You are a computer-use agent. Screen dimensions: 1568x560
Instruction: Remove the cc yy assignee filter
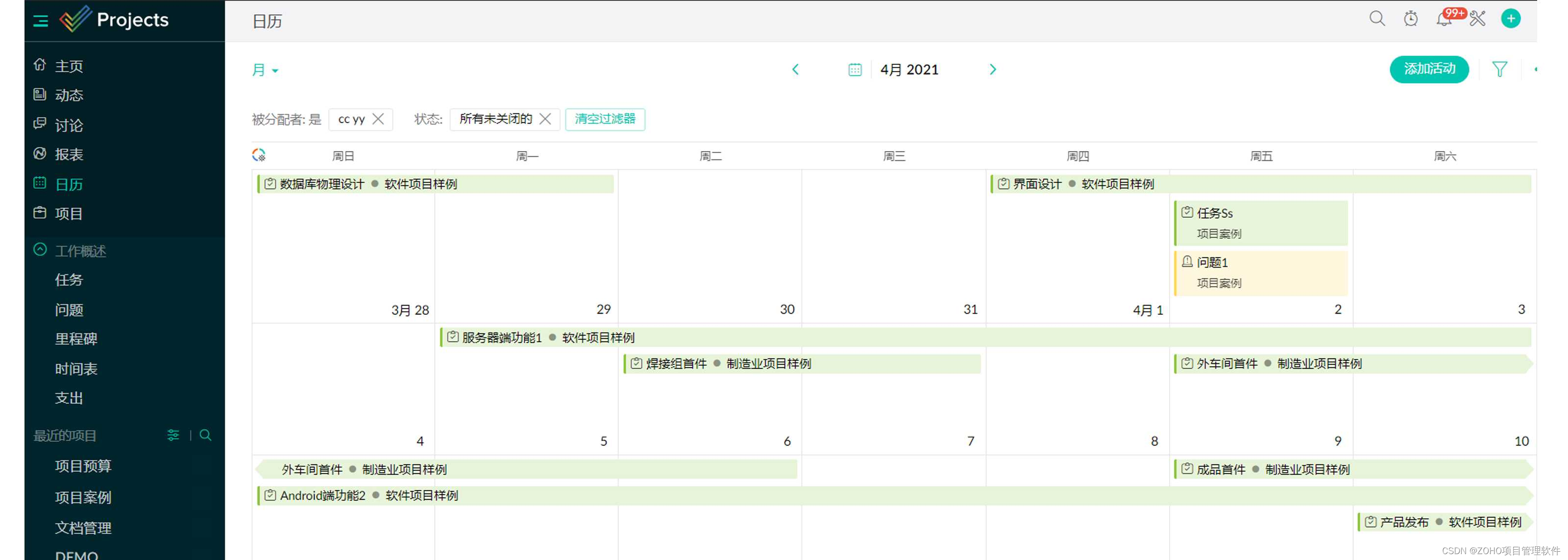coord(378,119)
